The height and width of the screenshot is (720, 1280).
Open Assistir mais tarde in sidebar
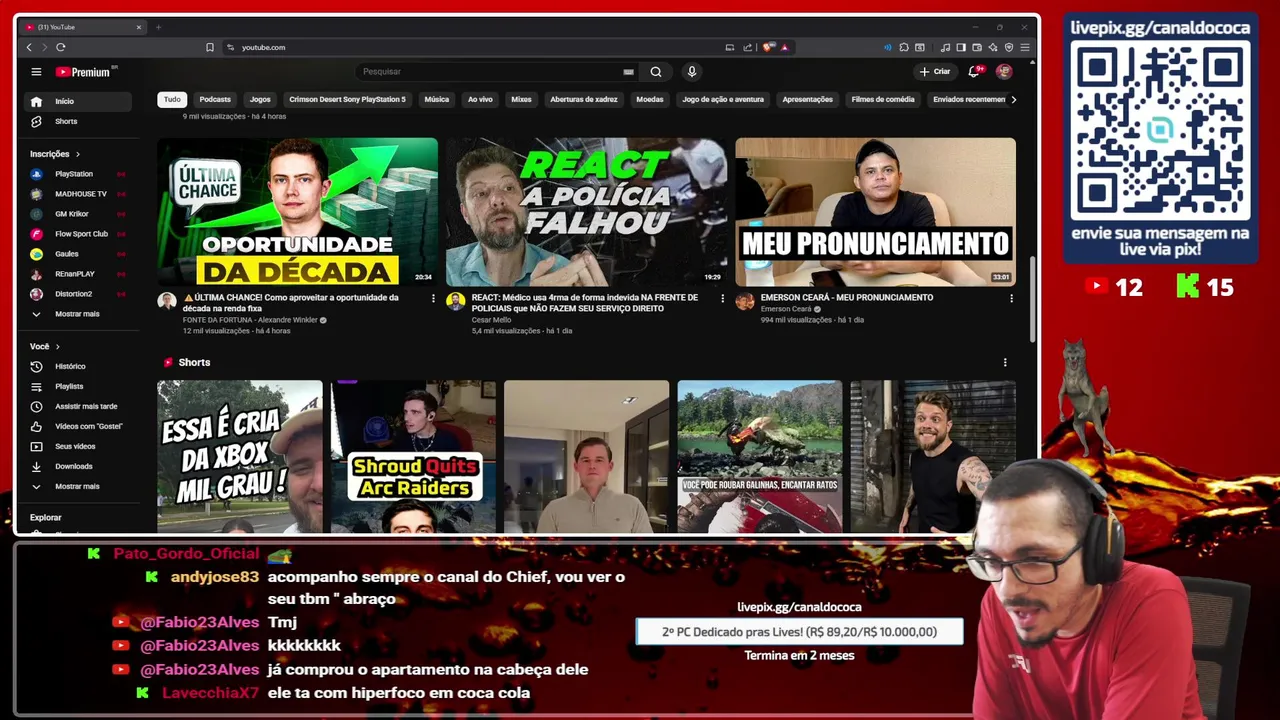point(78,406)
